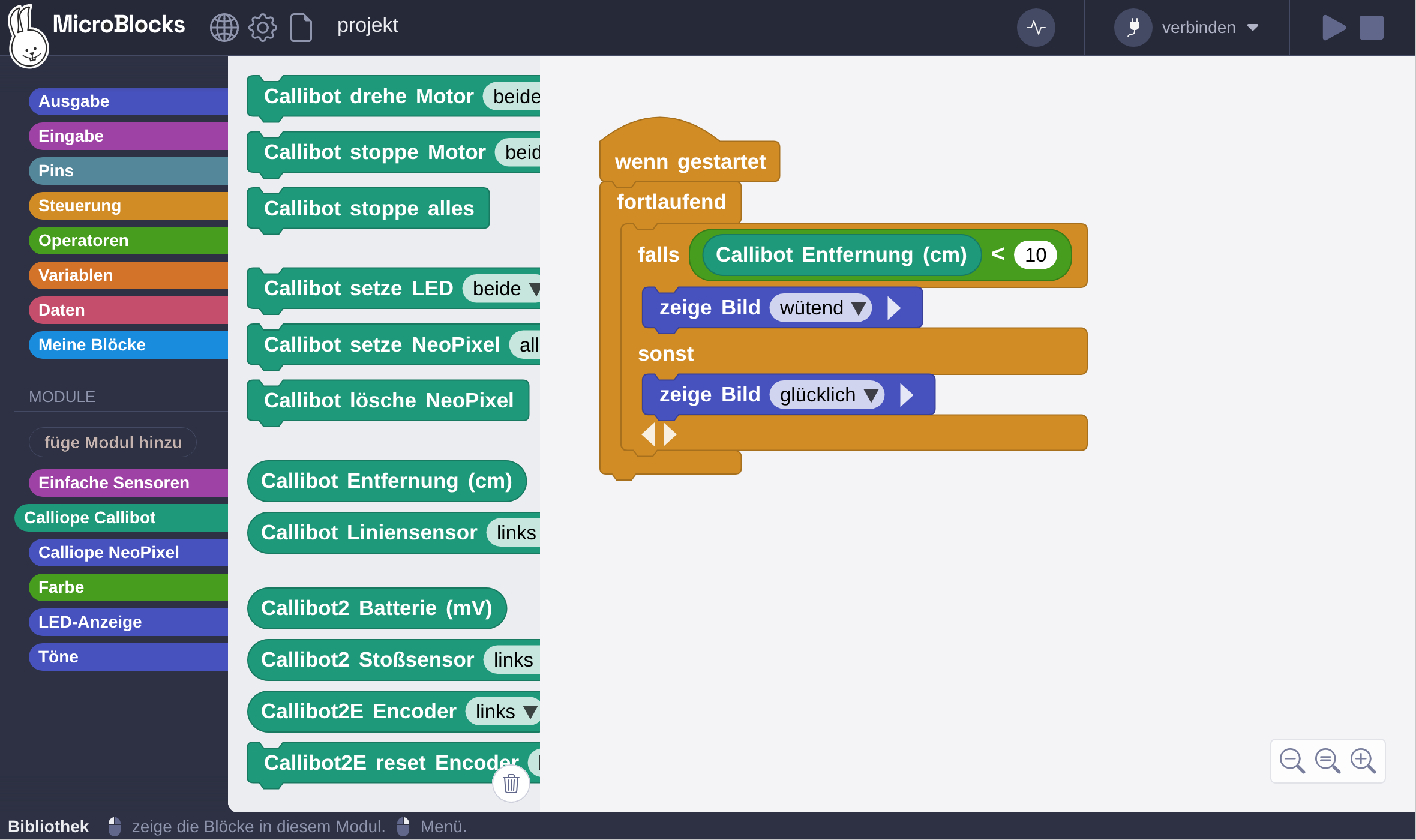Select the Pins category

(x=128, y=171)
